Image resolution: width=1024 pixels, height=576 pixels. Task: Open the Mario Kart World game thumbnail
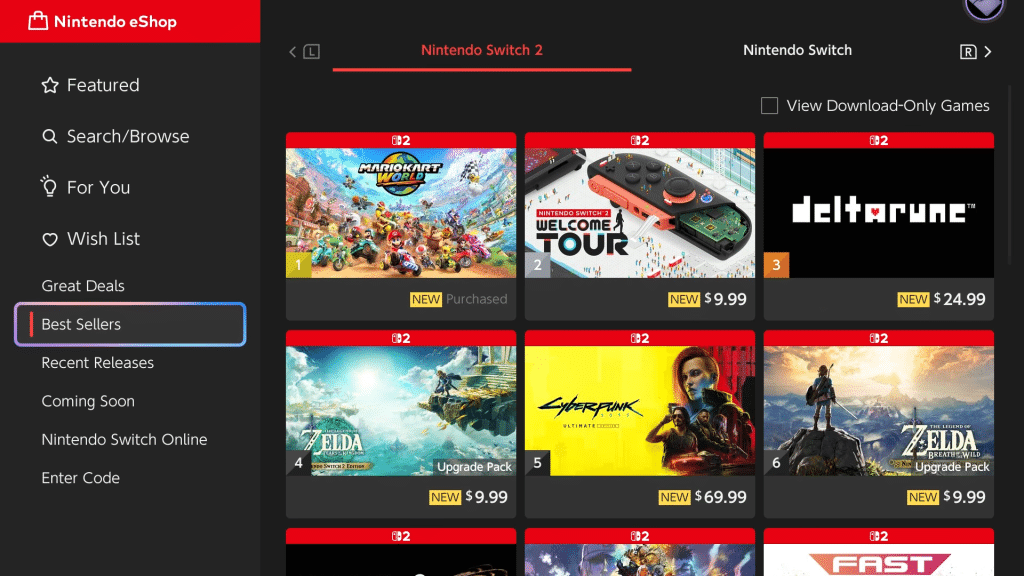401,213
